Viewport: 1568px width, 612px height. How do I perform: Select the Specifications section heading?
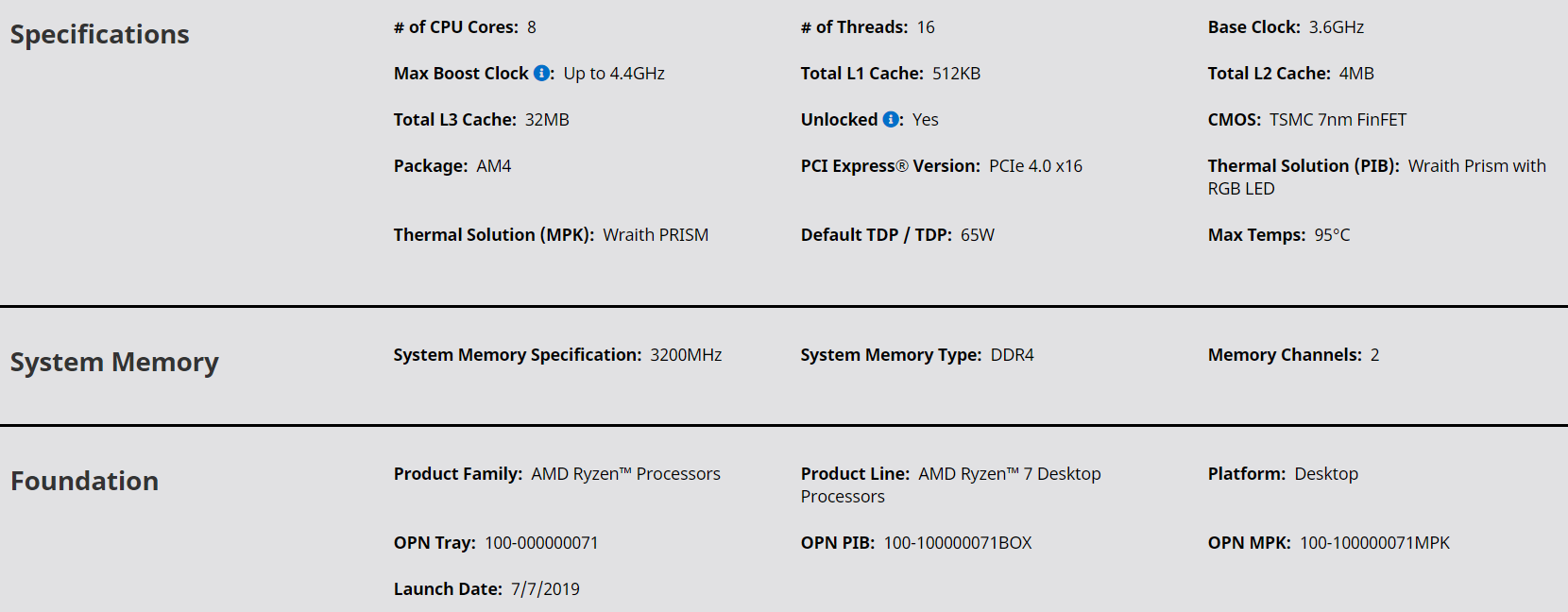tap(100, 35)
